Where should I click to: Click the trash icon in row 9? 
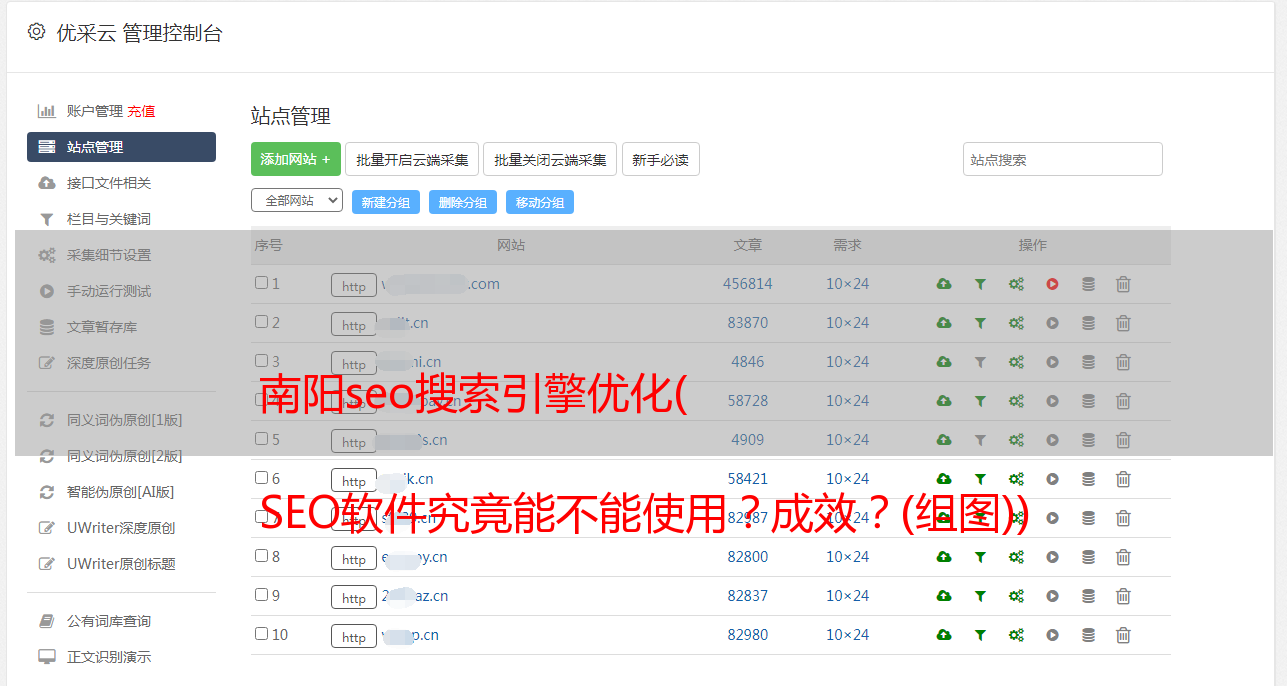pyautogui.click(x=1123, y=596)
